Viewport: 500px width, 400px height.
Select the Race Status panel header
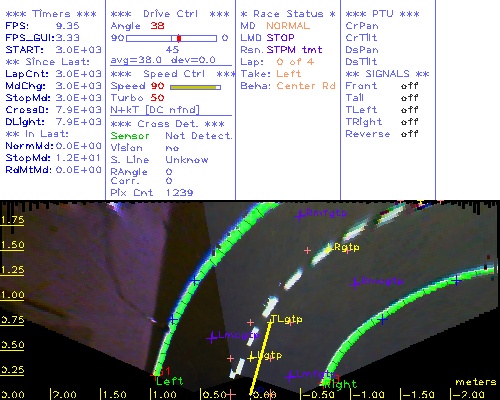288,14
